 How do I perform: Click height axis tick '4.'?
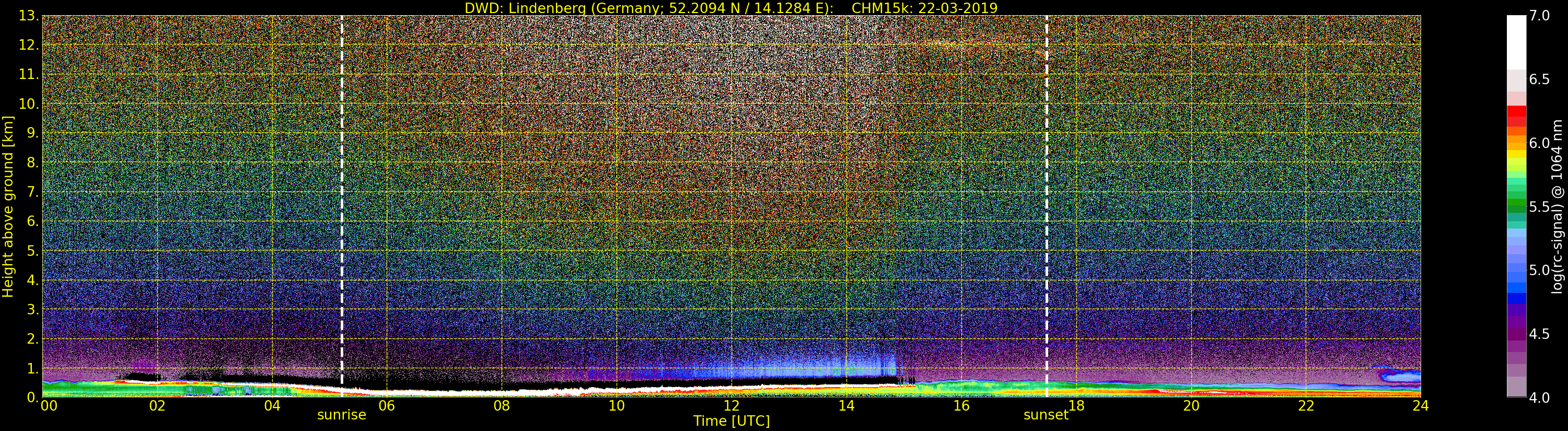pos(33,280)
